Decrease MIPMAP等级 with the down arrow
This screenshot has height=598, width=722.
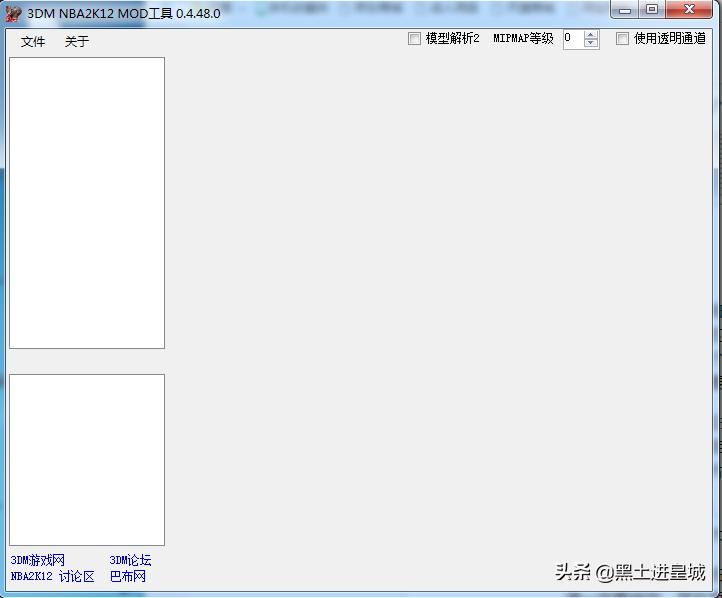tap(591, 43)
